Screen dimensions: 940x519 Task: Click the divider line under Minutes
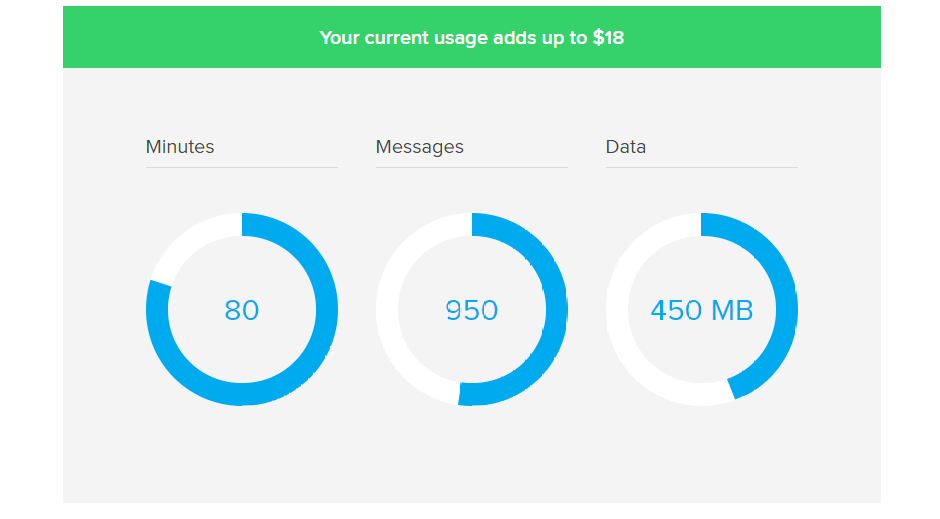tap(242, 167)
